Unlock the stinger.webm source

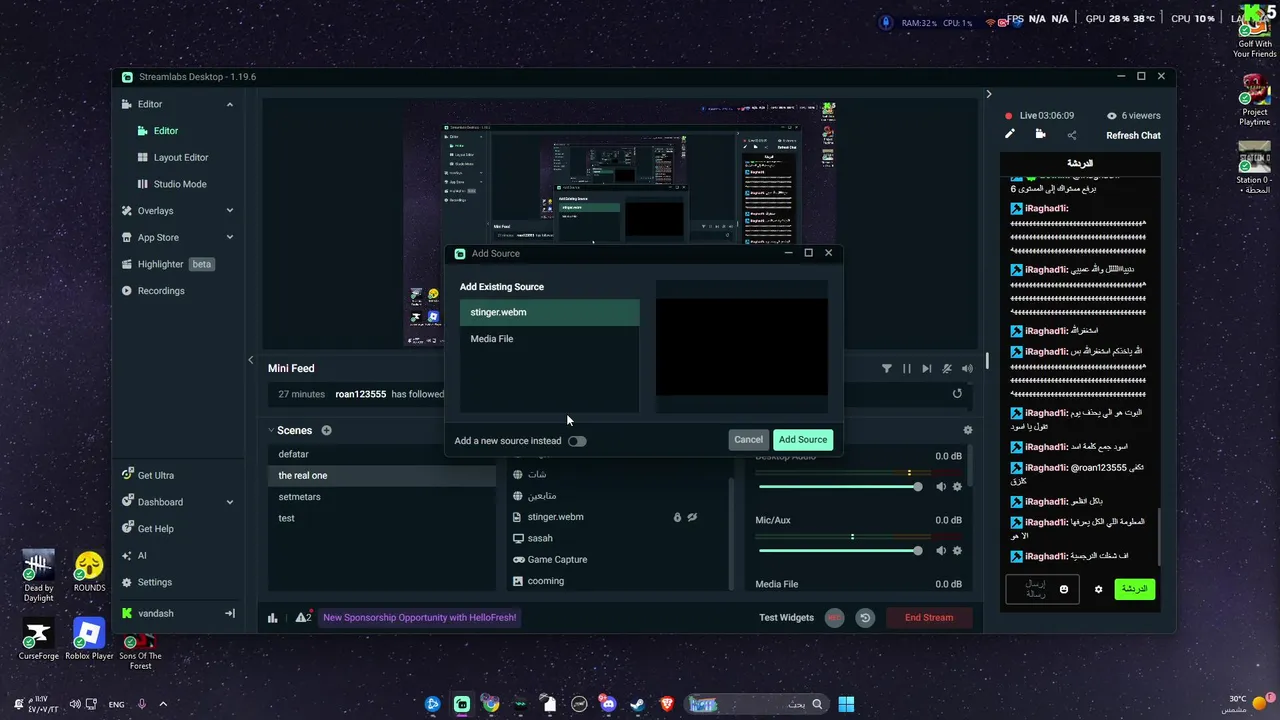point(677,517)
